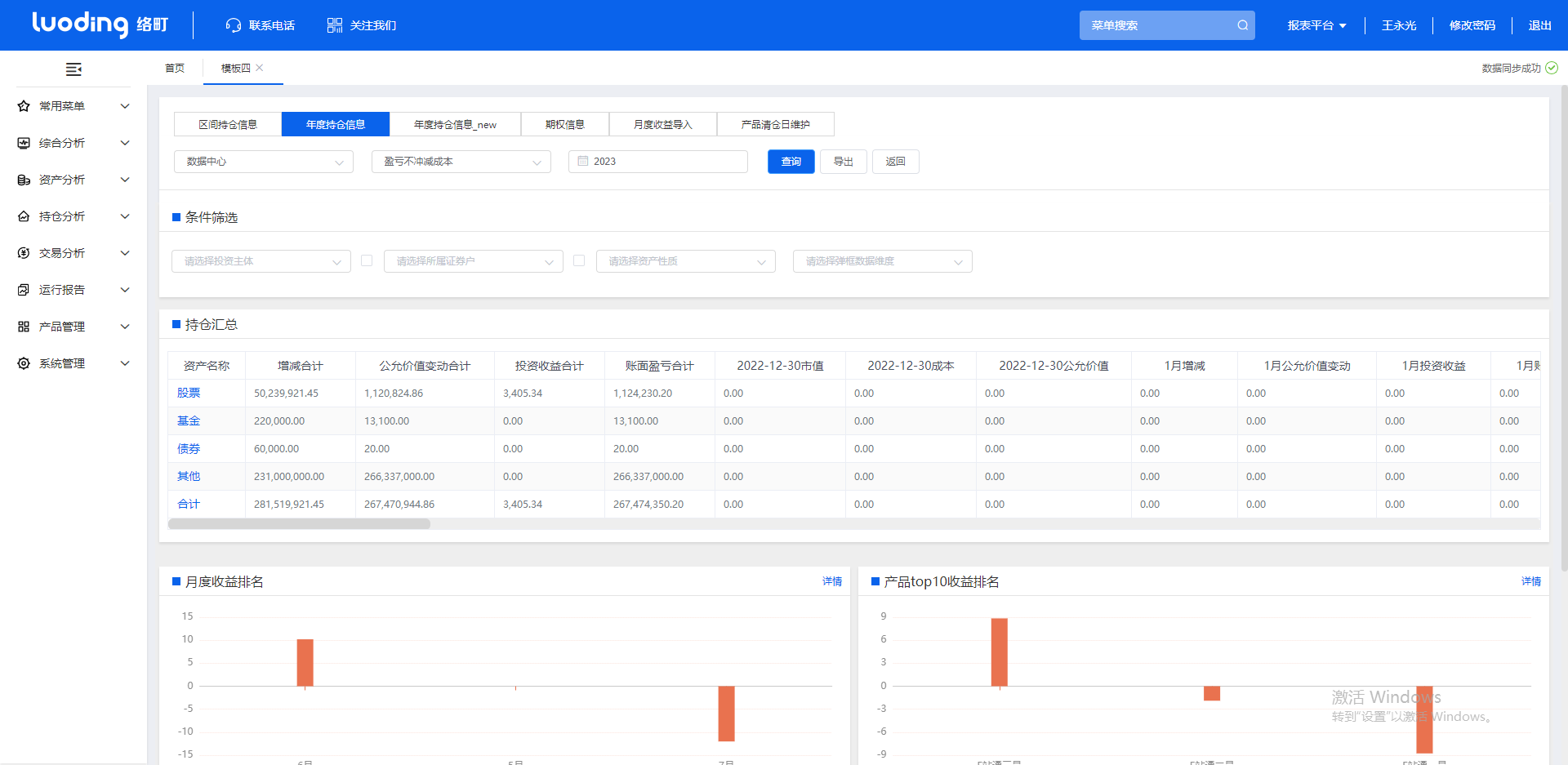Screen dimensions: 1568x765
Task: Open the 请选择所属证券户 dropdown
Action: point(474,261)
